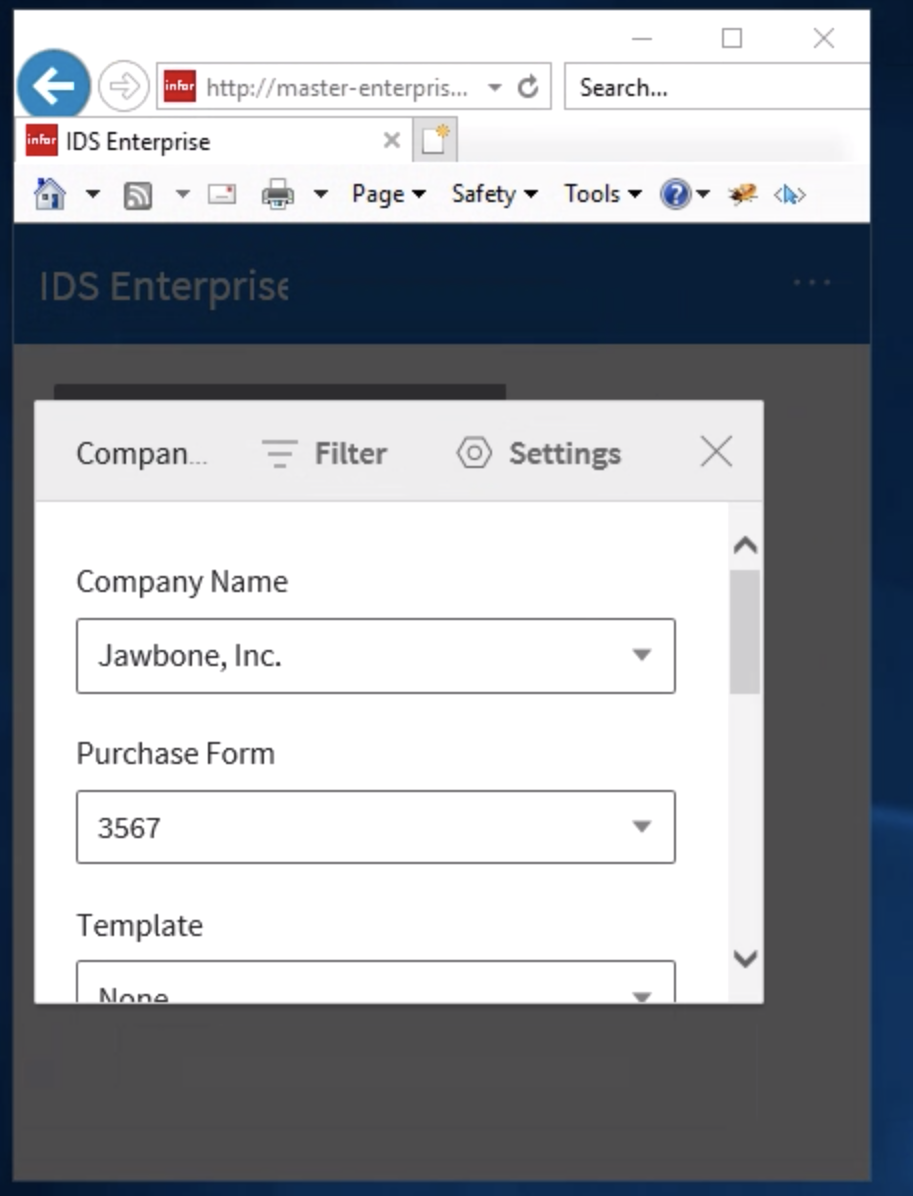
Task: Open the Template dropdown
Action: tap(375, 982)
